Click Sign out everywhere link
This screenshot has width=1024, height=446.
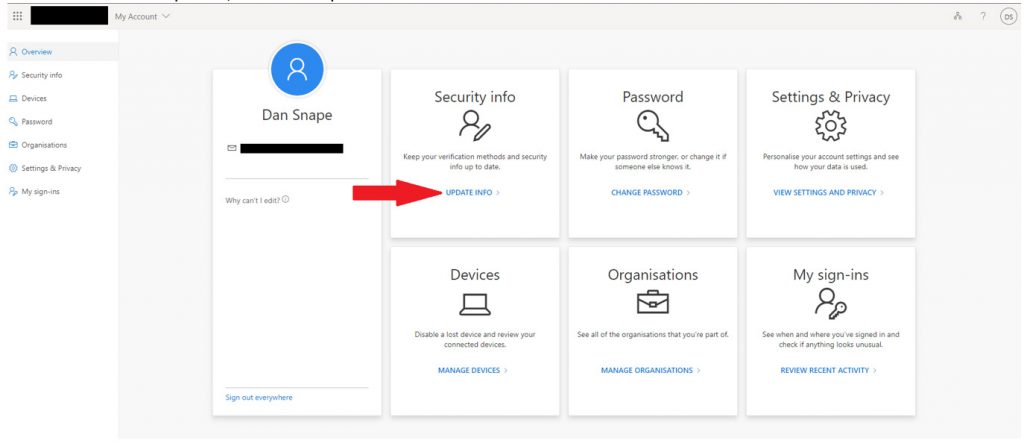(259, 398)
